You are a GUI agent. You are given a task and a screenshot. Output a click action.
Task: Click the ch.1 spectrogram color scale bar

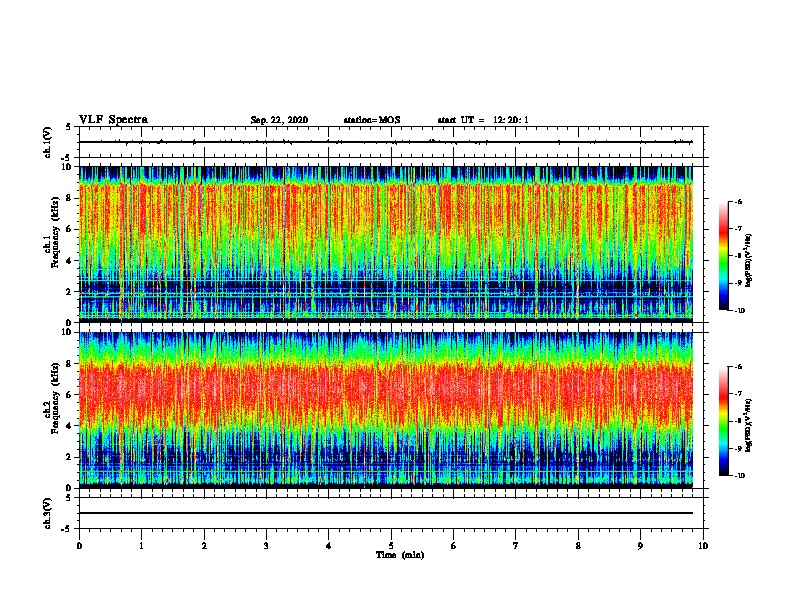point(724,256)
